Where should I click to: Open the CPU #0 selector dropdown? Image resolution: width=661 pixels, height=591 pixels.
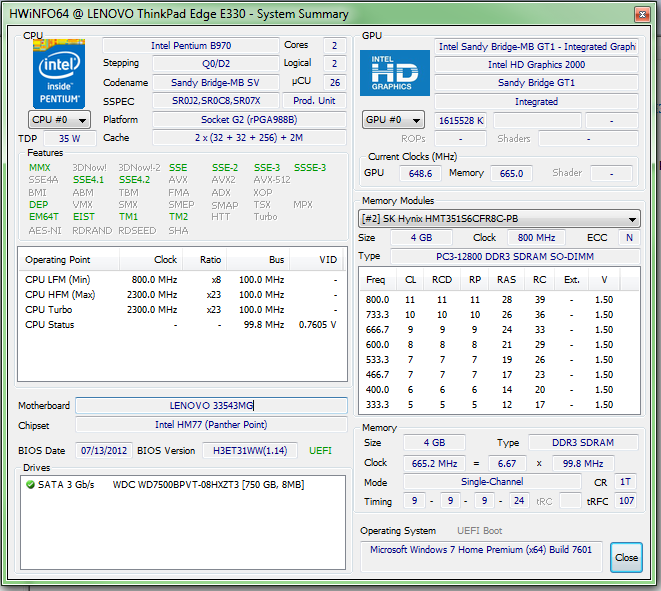(x=59, y=120)
